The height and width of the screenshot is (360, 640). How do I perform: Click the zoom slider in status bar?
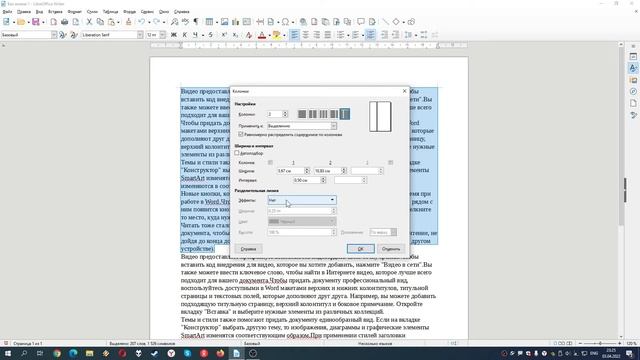tap(600, 344)
